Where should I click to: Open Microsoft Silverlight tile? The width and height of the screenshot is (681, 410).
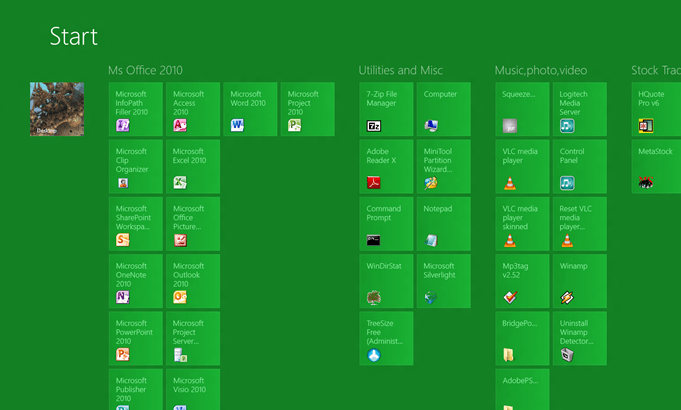(x=443, y=281)
